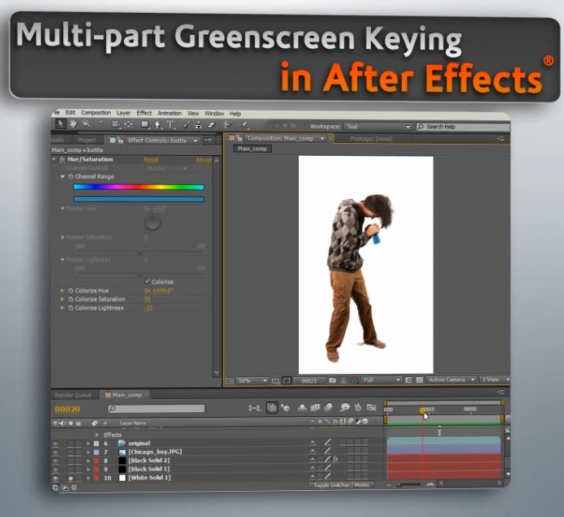
Task: Expand the original layer row
Action: [88, 444]
